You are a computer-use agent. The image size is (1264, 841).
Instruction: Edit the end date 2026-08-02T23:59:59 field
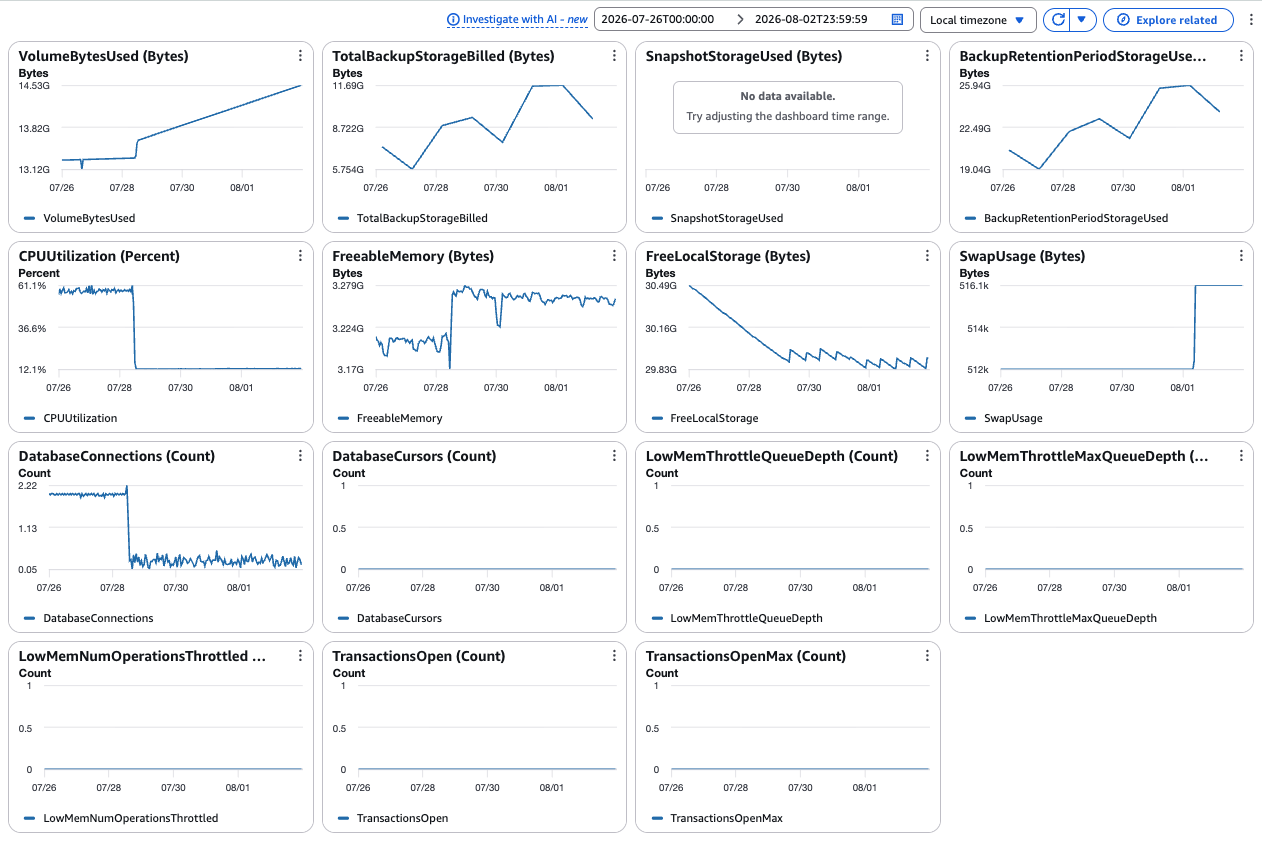click(x=811, y=19)
